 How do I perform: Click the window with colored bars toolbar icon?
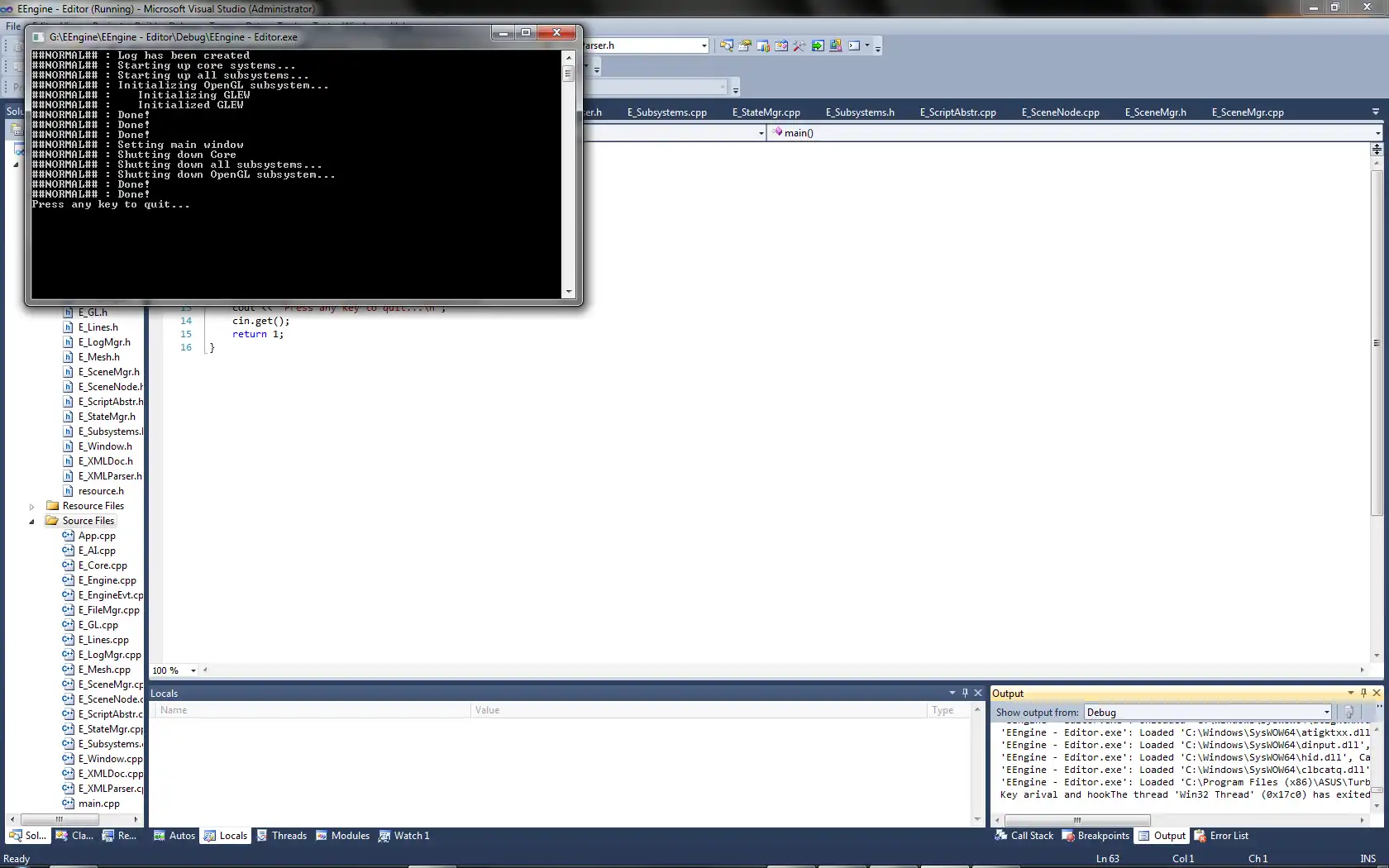coord(763,45)
